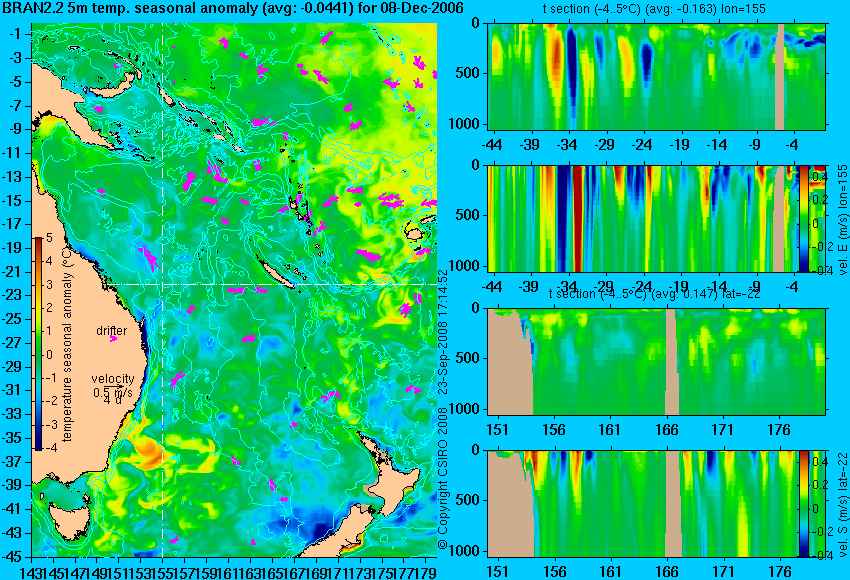Click the 'vel. S (m/s) lat=-22' axis label
The image size is (850, 580).
pyautogui.click(x=843, y=505)
